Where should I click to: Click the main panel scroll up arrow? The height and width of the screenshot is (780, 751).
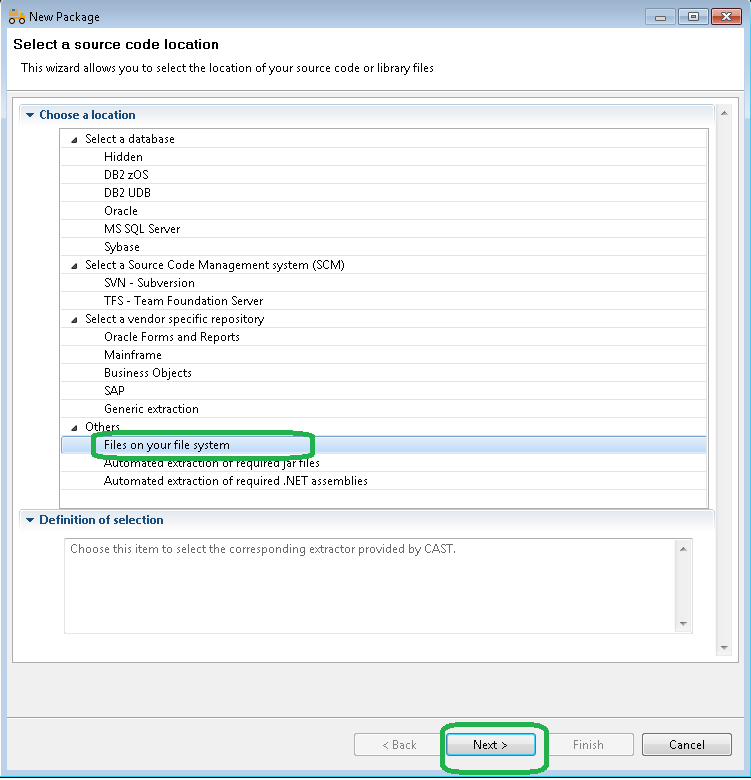pyautogui.click(x=724, y=111)
